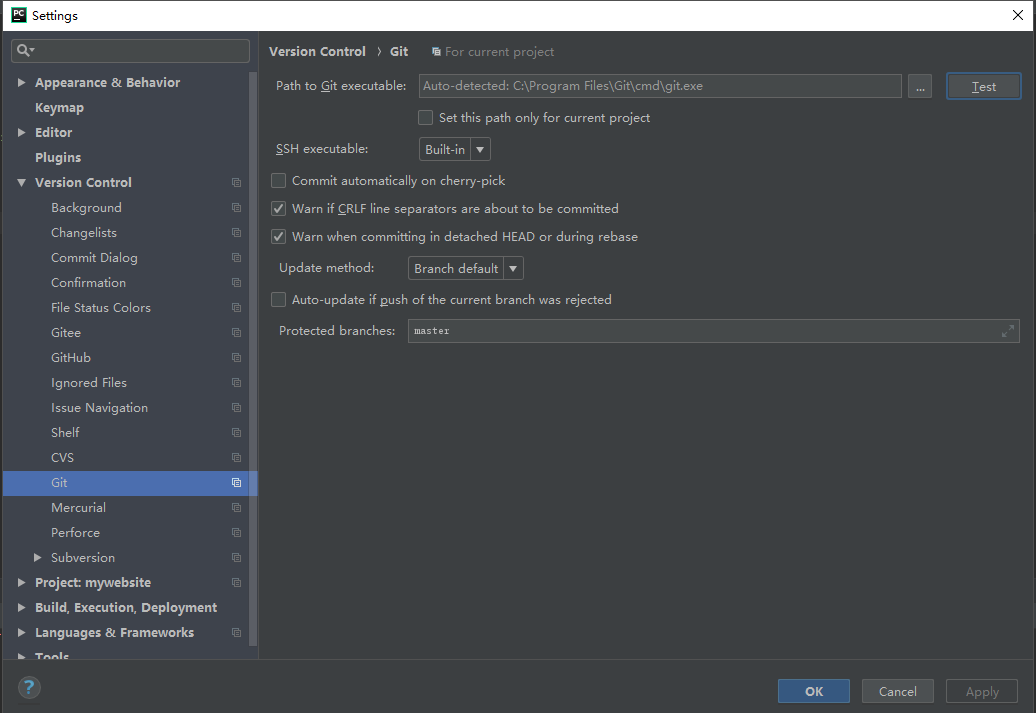Viewport: 1036px width, 713px height.
Task: Enable Auto-update if push was rejected
Action: [279, 300]
